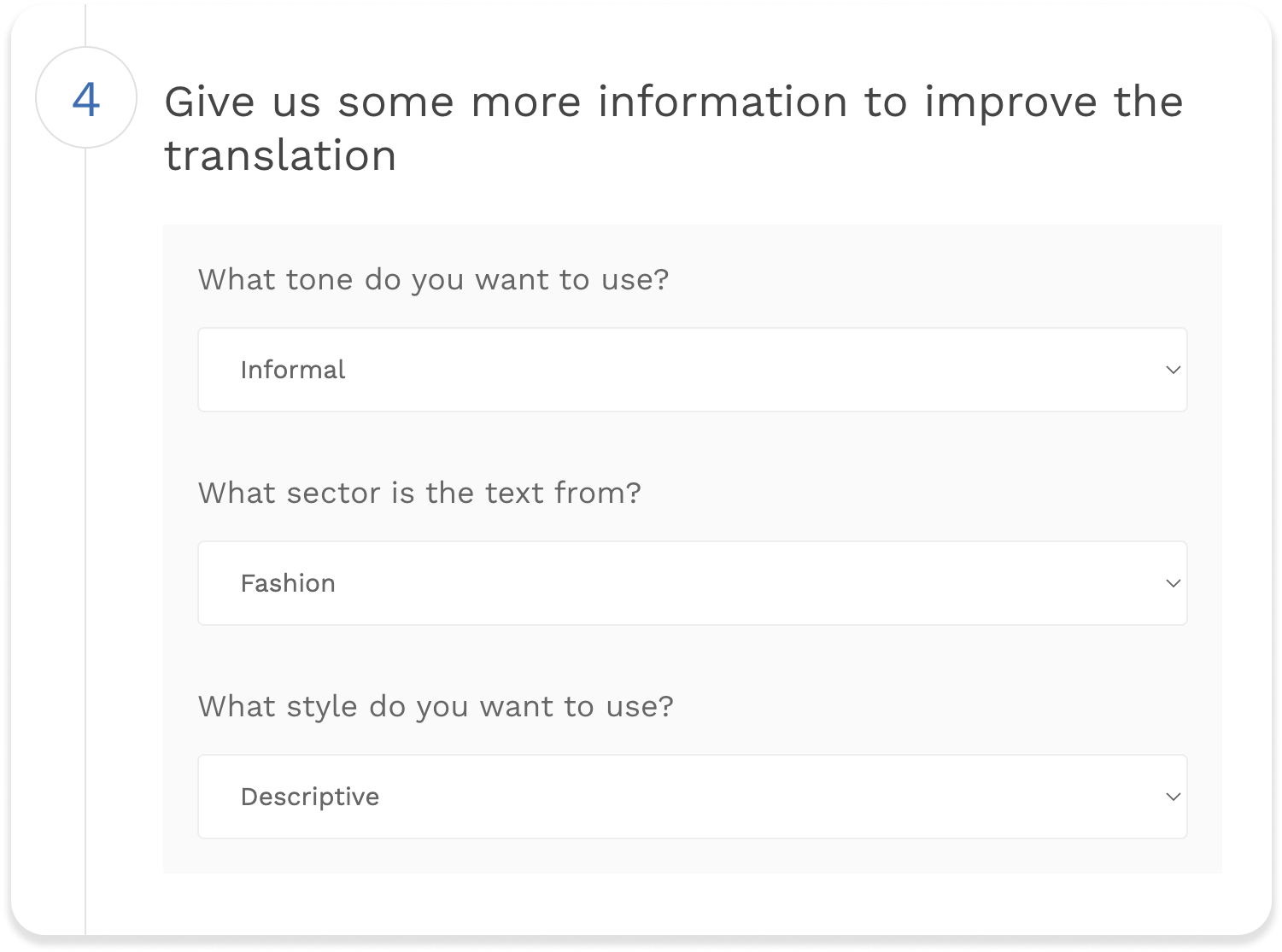Open the style dropdown showing Descriptive
This screenshot has width=1282, height=952.
[x=692, y=797]
